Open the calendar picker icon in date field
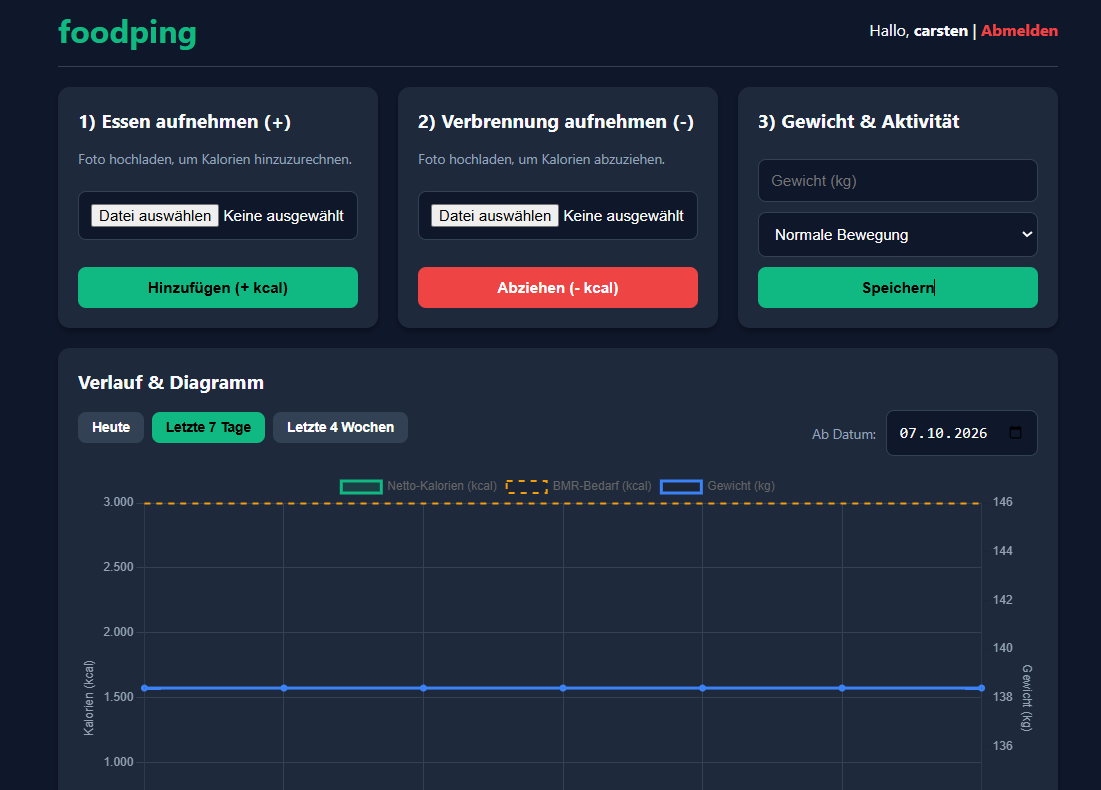The image size is (1101, 790). click(x=1015, y=433)
